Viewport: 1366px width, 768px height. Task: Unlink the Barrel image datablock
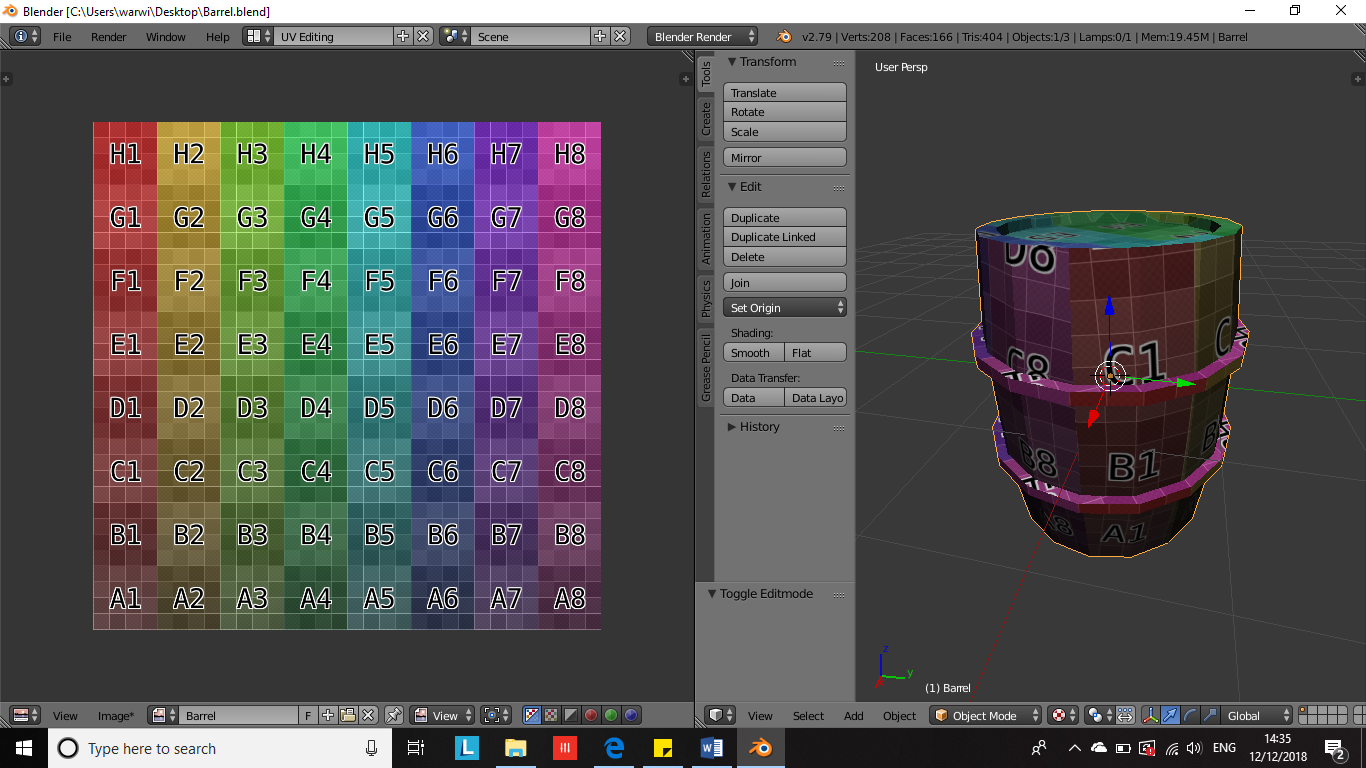pos(368,715)
